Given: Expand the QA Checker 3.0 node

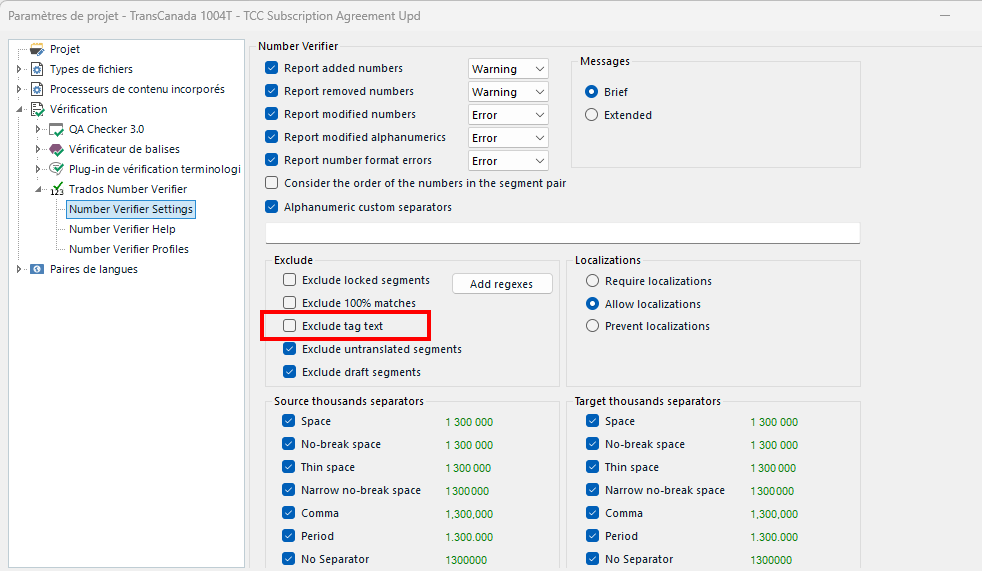Looking at the screenshot, I should coord(38,130).
